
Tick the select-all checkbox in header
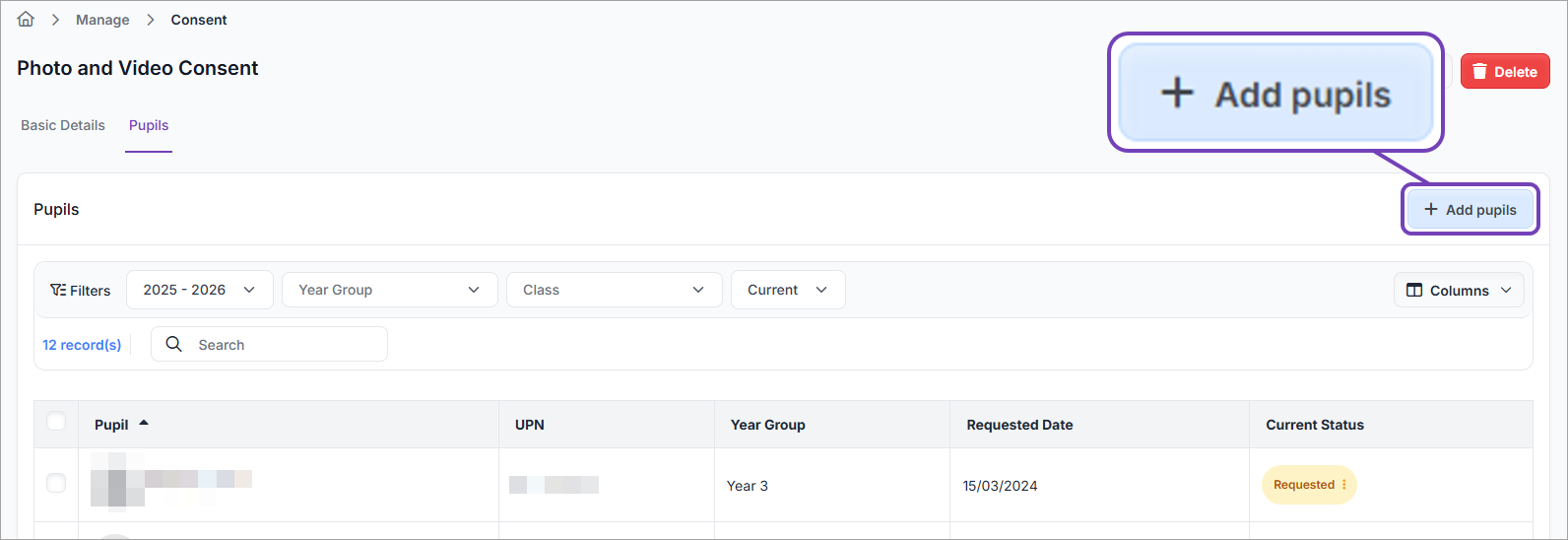click(x=56, y=422)
